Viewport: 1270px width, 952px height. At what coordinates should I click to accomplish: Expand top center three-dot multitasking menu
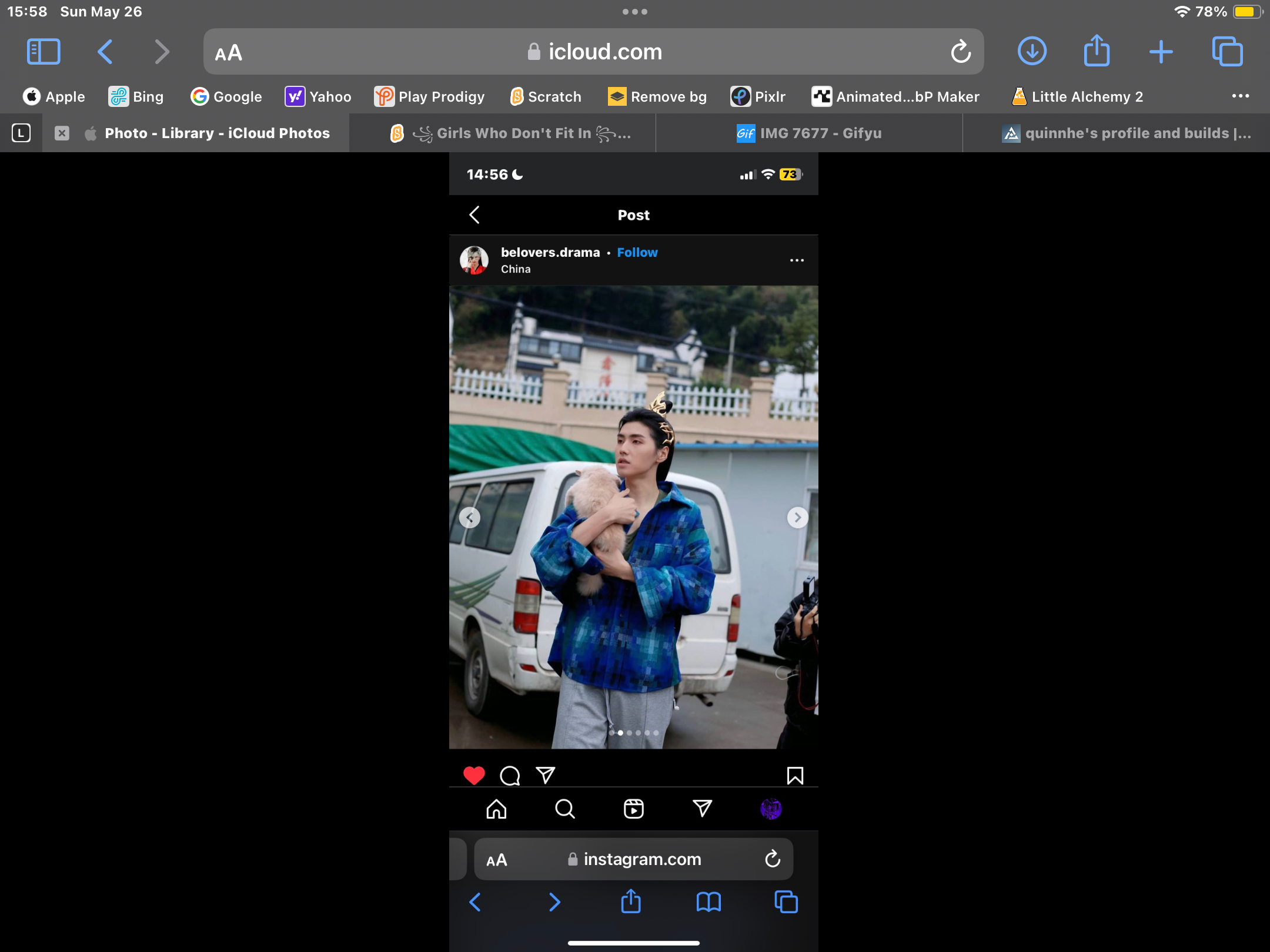[x=634, y=11]
